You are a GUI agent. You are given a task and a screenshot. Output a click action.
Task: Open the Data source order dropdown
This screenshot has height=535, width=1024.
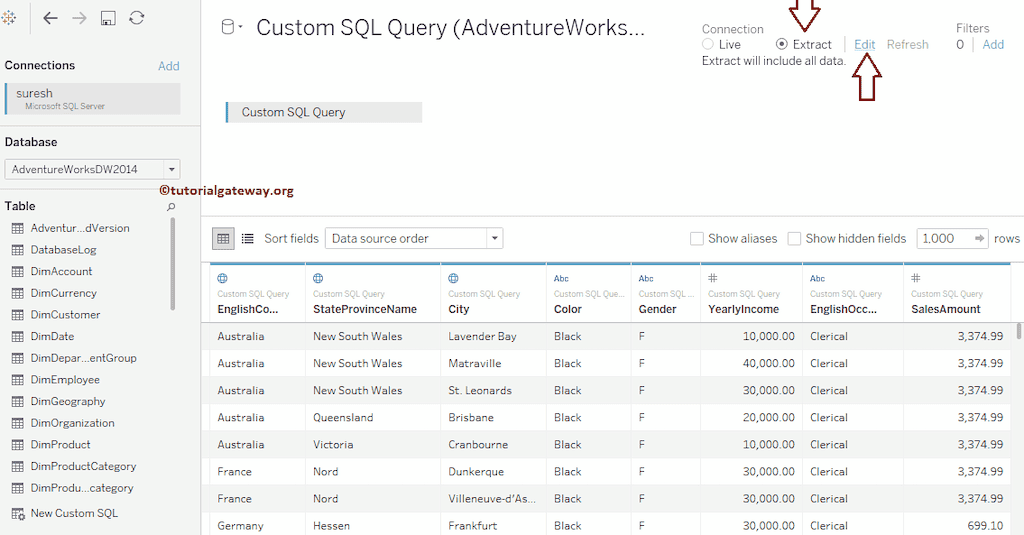[494, 238]
